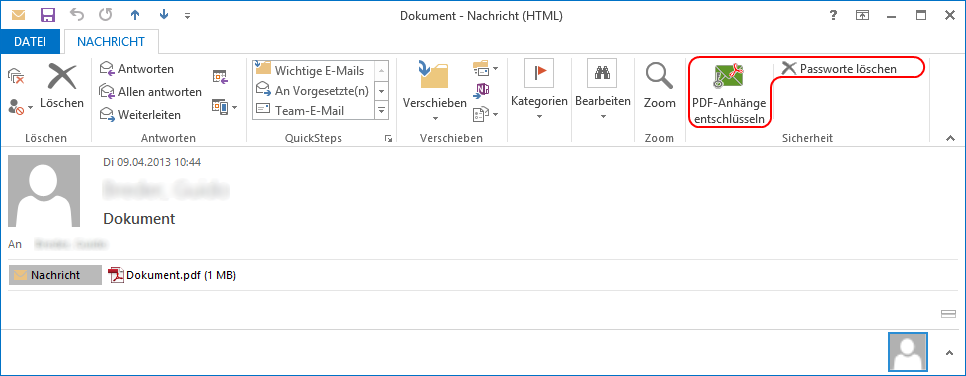Collapse the ribbon with the chevron
Screen dimensions: 966x376
(x=949, y=139)
